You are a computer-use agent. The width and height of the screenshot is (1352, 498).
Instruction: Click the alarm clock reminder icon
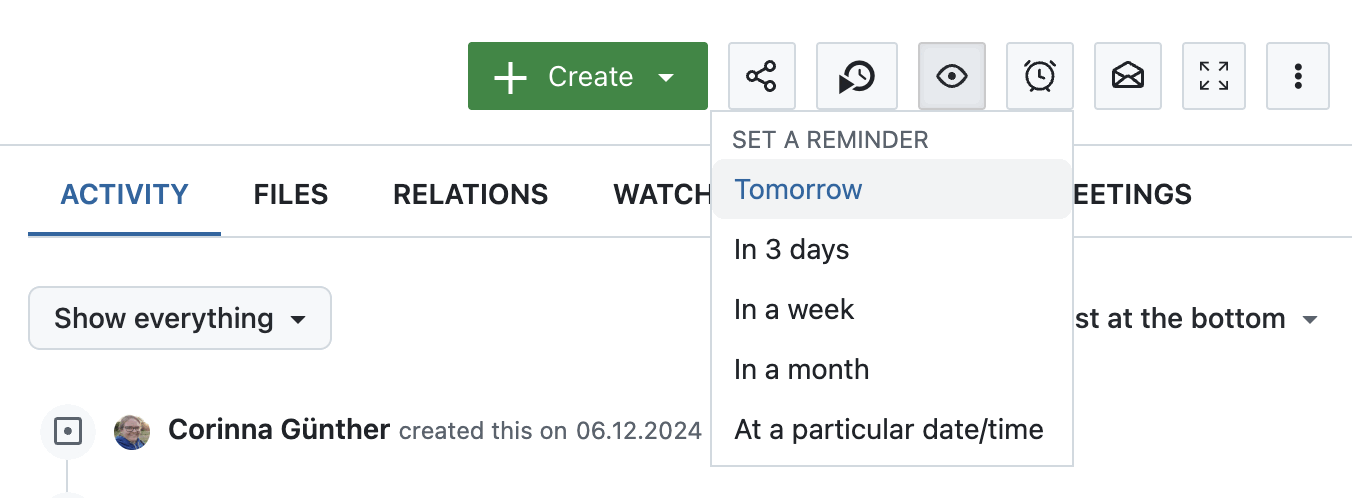click(x=1039, y=76)
